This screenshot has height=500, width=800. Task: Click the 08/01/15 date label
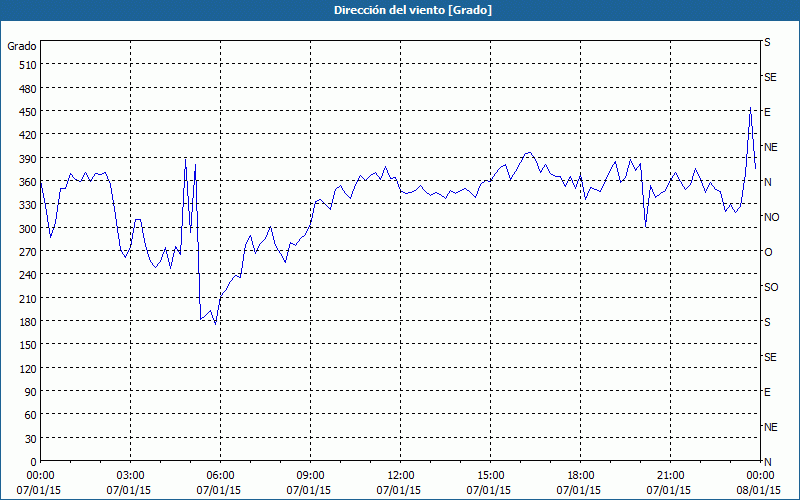point(759,490)
